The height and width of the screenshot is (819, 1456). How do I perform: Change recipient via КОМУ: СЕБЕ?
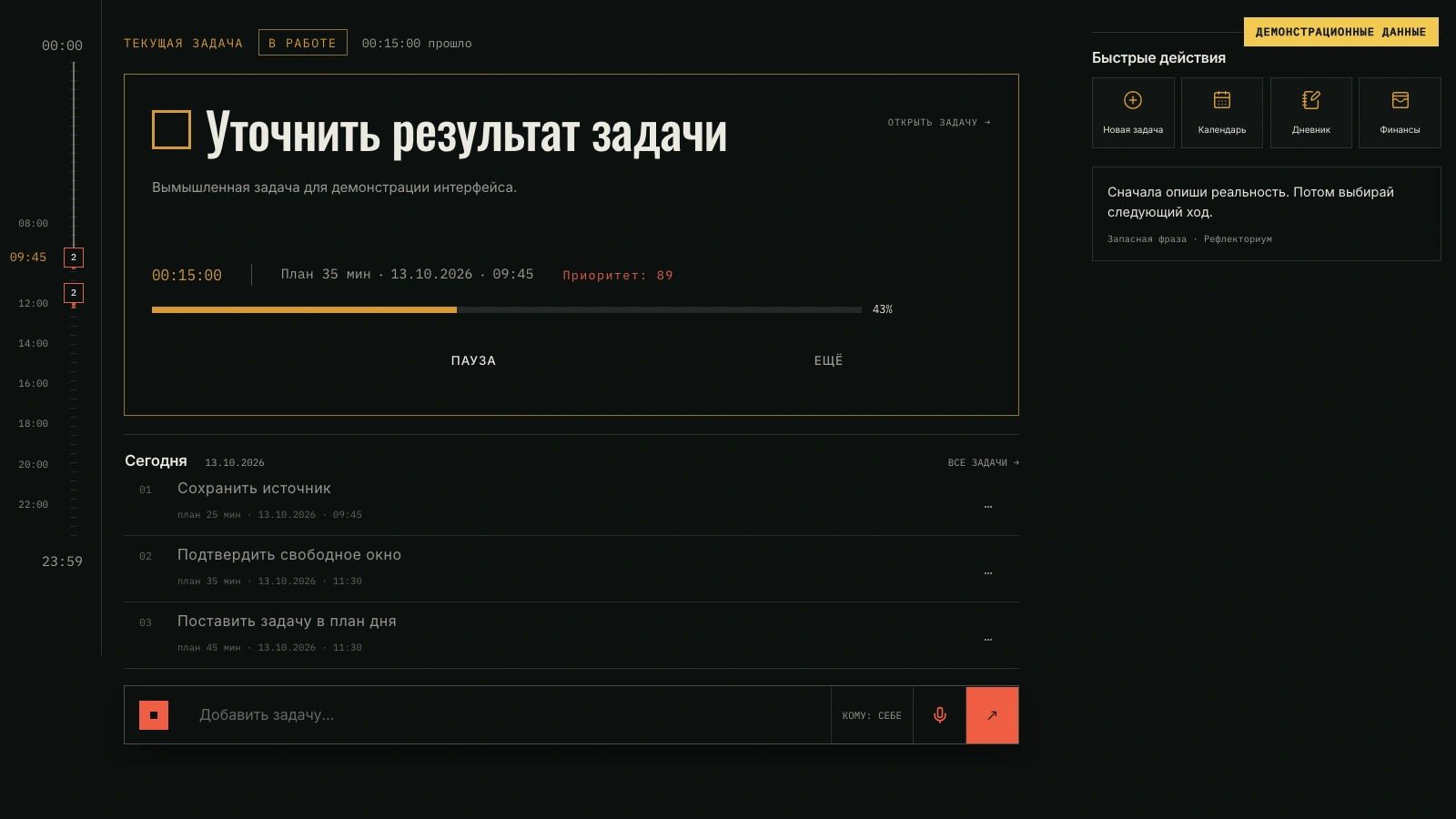[872, 715]
